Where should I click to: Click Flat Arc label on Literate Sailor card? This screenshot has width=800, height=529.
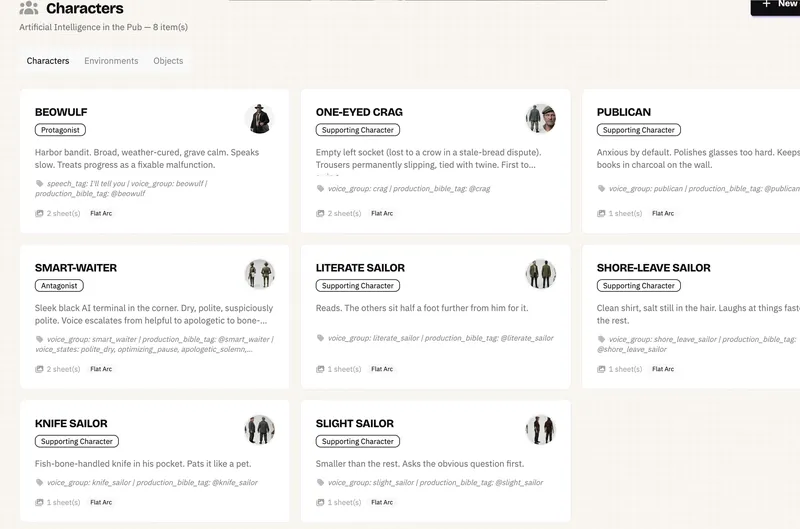382,369
